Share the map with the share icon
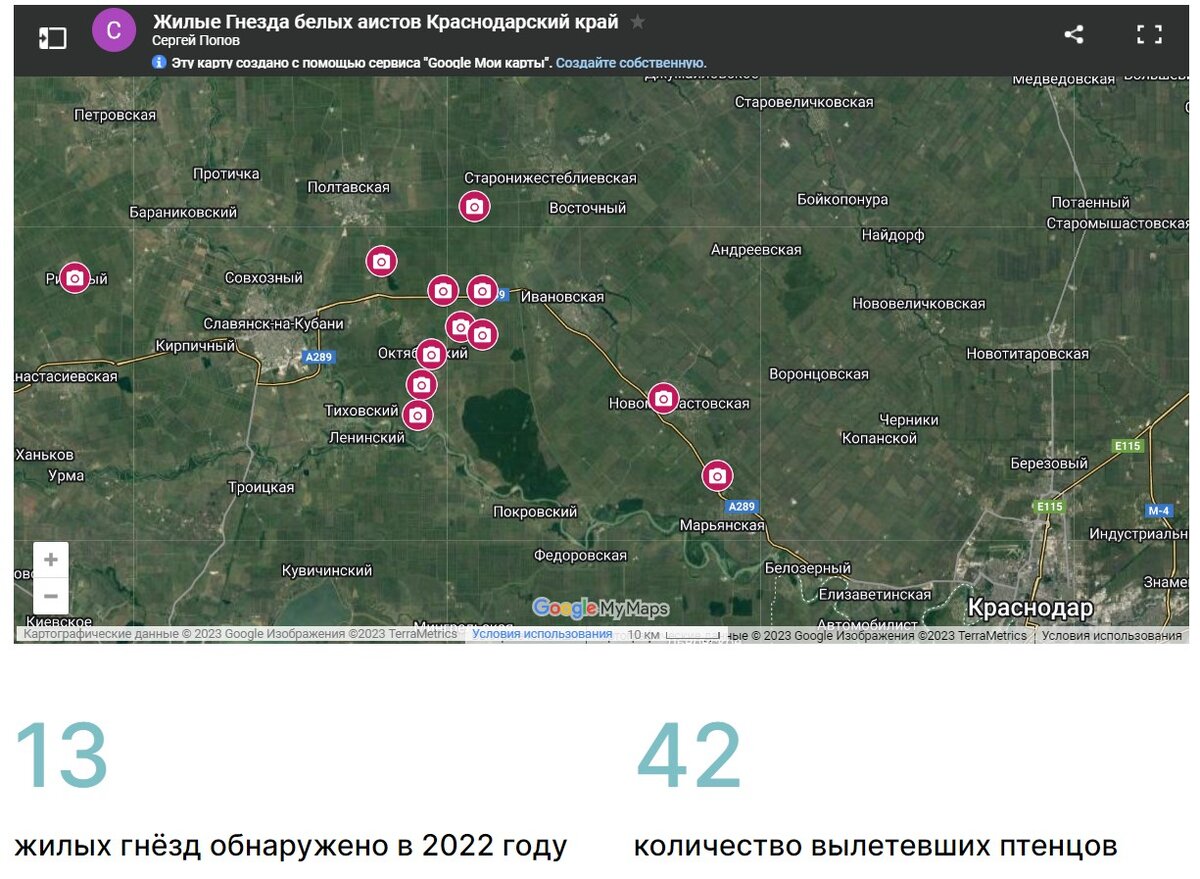The width and height of the screenshot is (1200, 879). point(1074,34)
